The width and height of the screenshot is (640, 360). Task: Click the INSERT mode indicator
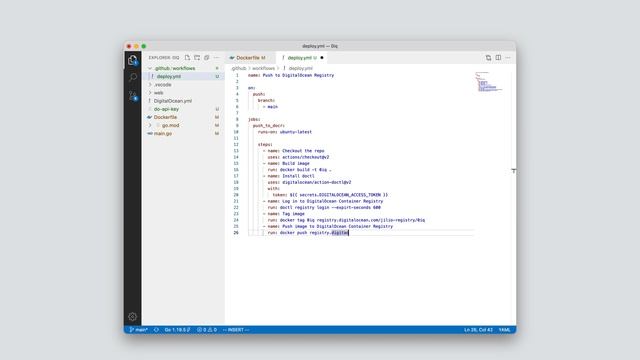pyautogui.click(x=236, y=330)
